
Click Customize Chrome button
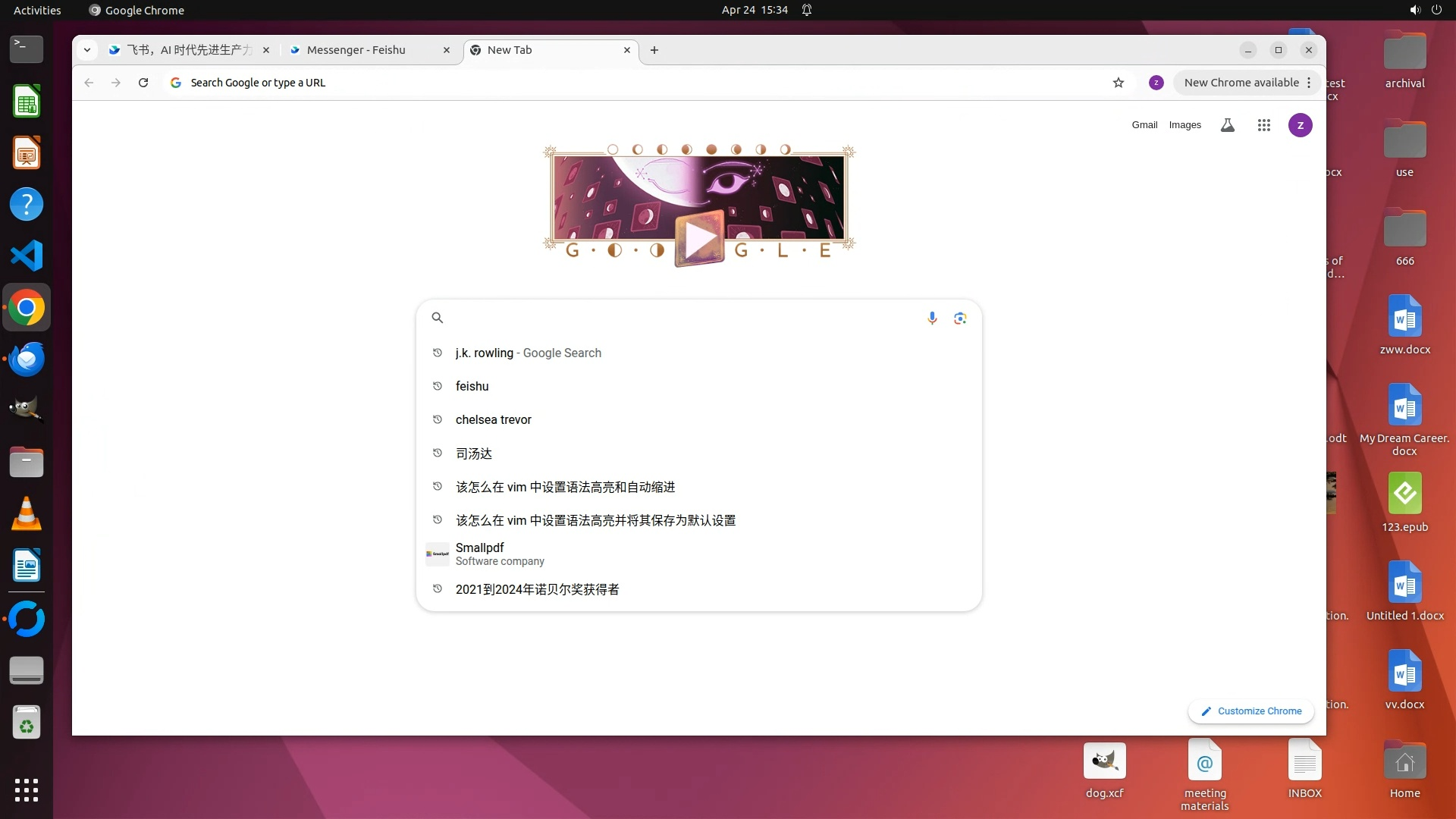1251,711
